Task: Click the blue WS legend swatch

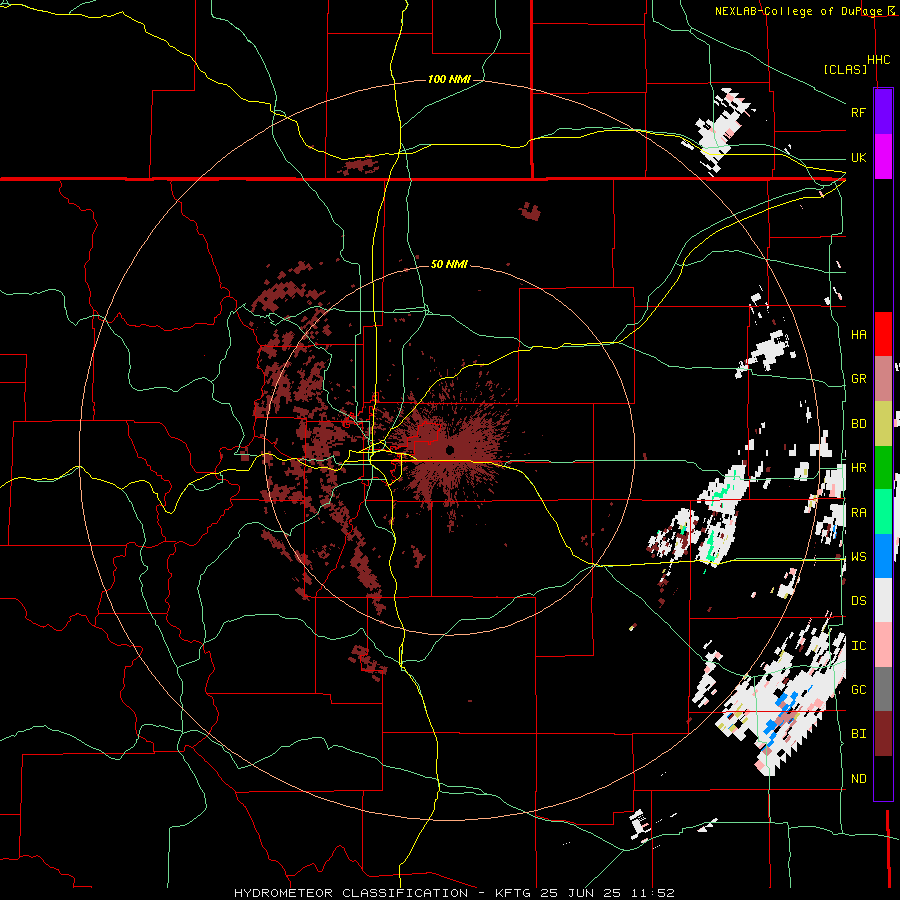Action: coord(883,556)
